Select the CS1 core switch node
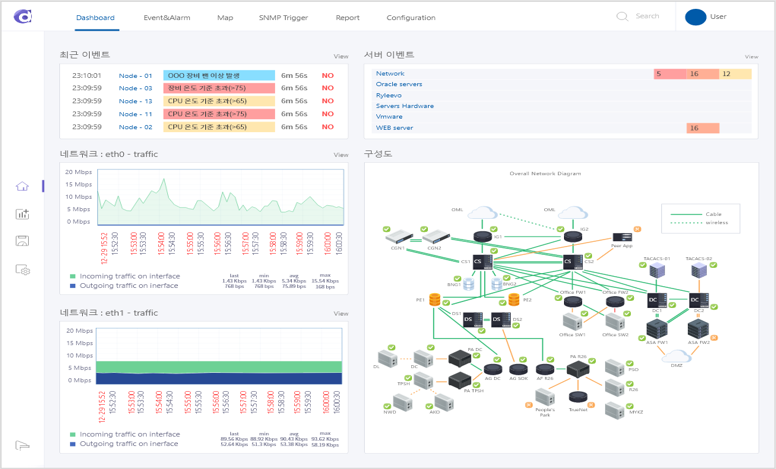This screenshot has height=469, width=776. tap(477, 261)
